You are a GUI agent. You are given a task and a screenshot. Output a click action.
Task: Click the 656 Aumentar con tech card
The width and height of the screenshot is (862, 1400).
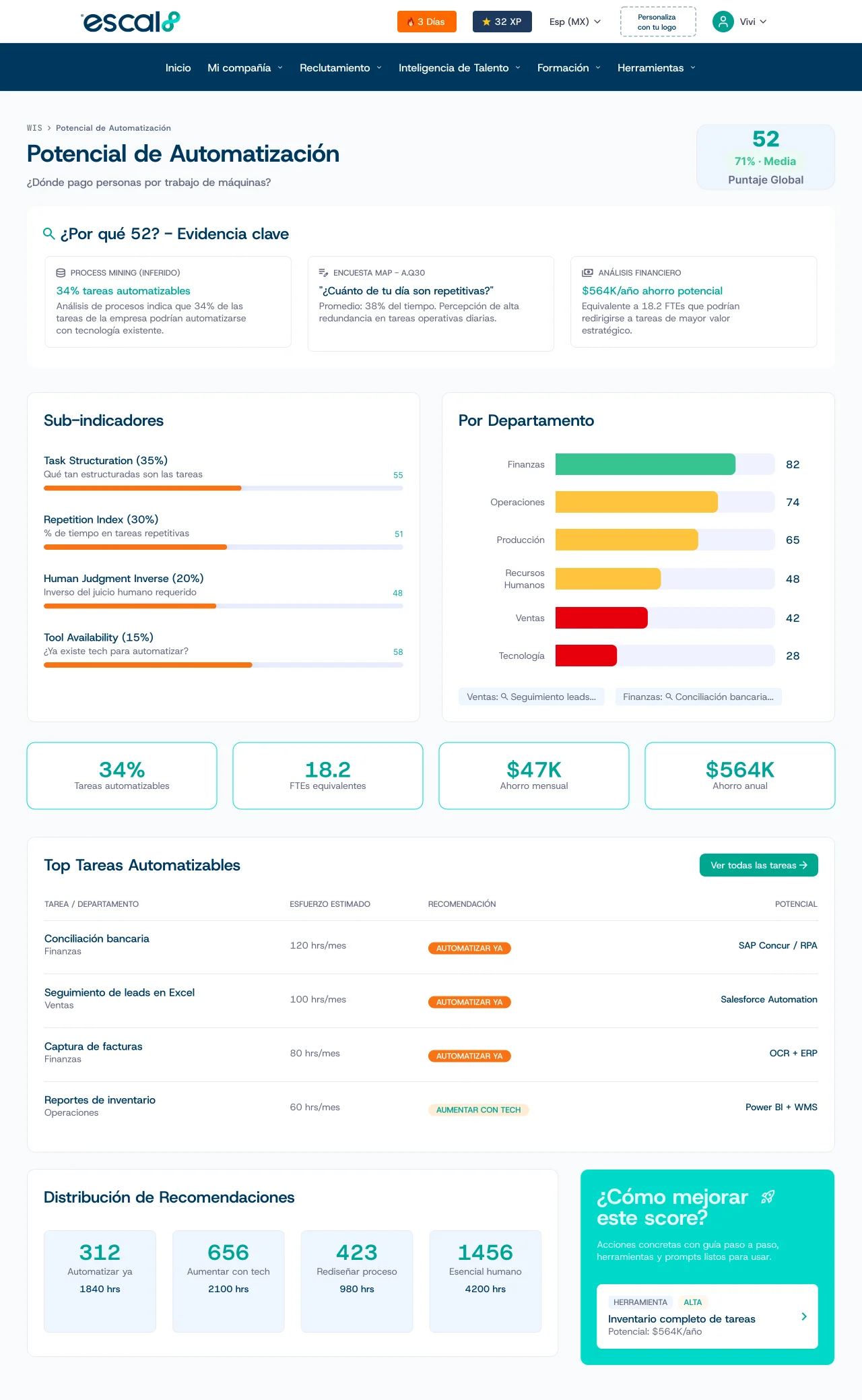click(228, 1281)
